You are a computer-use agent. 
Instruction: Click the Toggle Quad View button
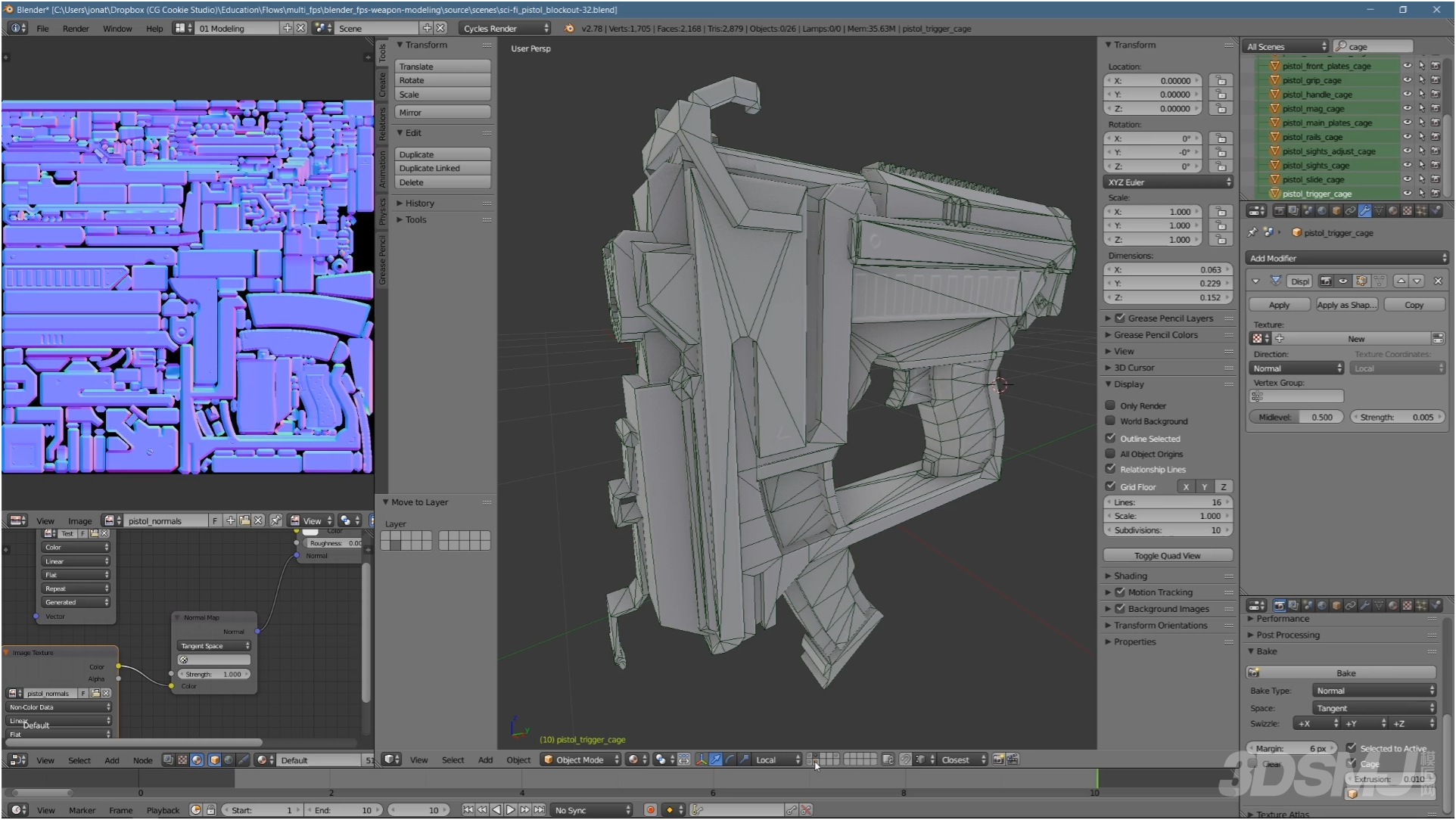(1168, 556)
